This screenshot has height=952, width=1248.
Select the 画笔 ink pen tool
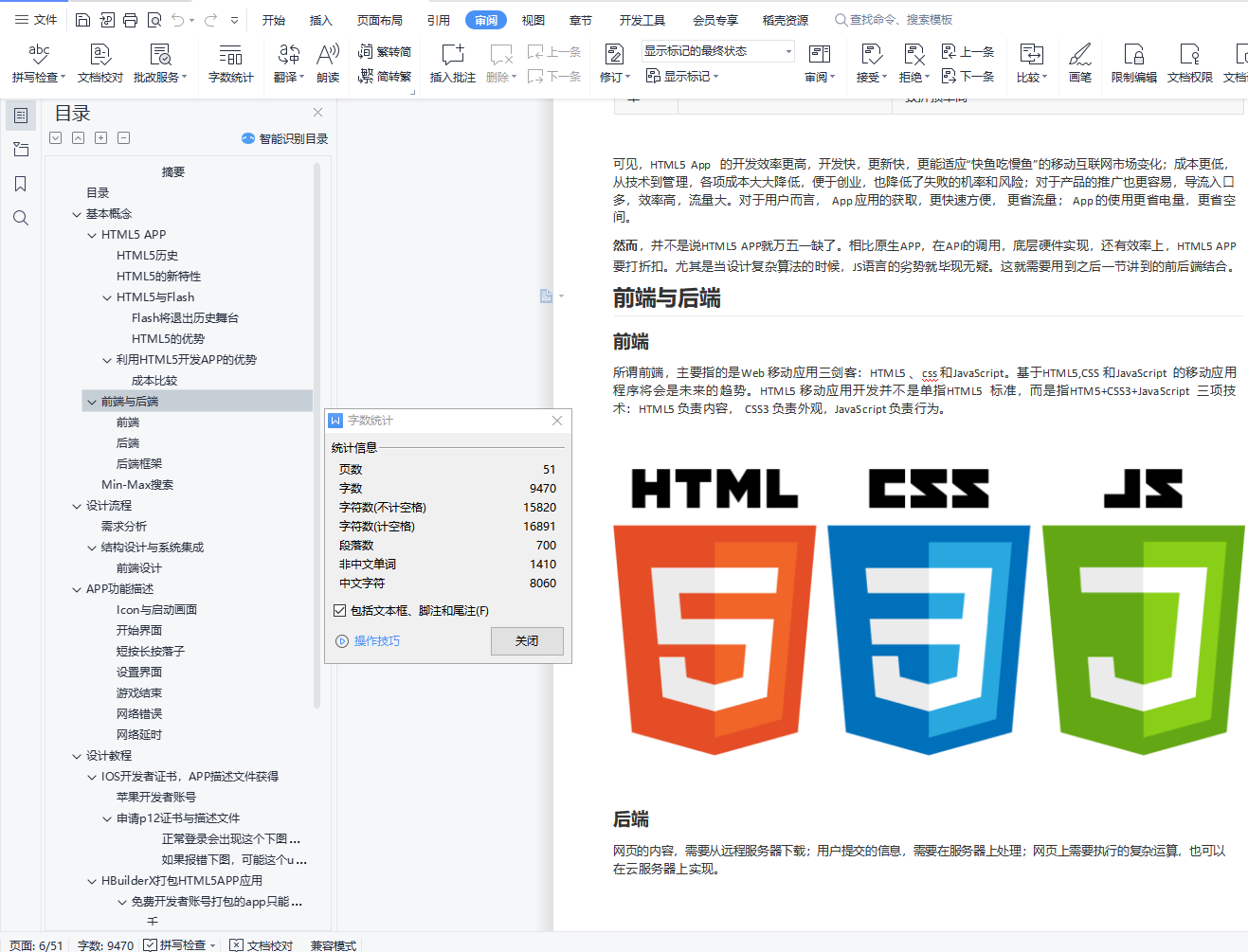1080,63
